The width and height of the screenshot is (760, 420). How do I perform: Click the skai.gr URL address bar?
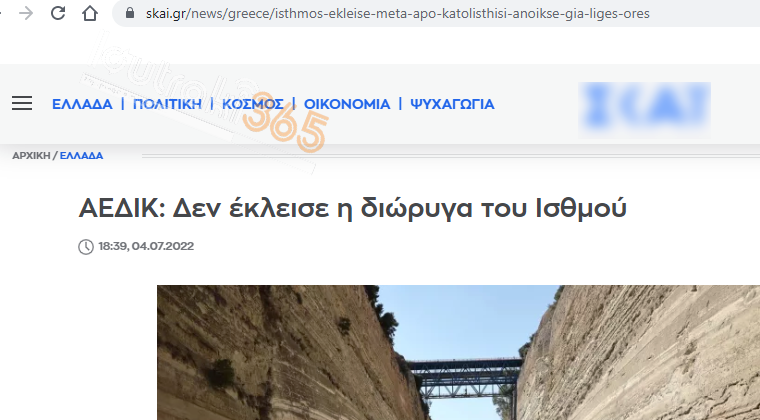397,14
